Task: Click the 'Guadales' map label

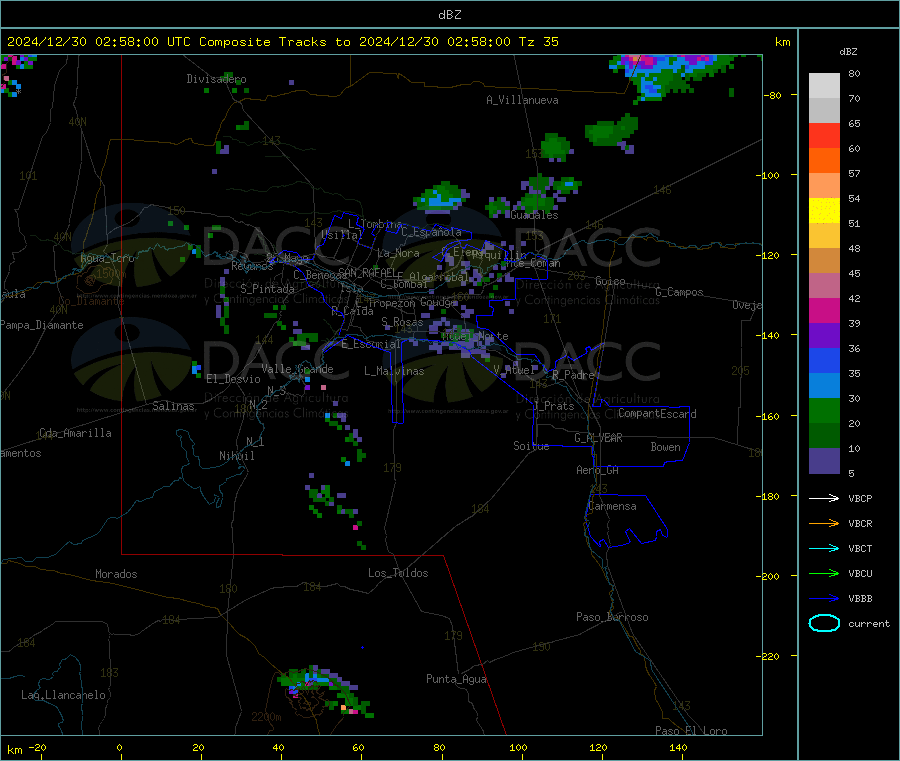Action: tap(534, 215)
